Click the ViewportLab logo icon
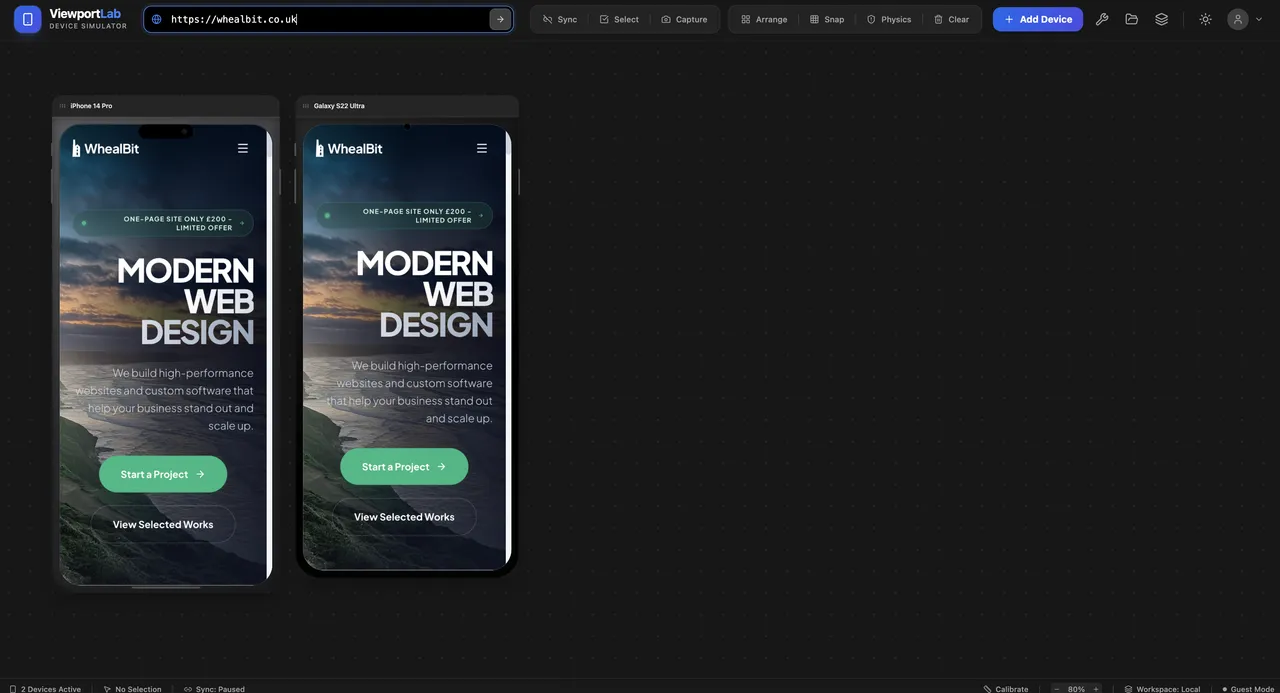 coord(27,19)
